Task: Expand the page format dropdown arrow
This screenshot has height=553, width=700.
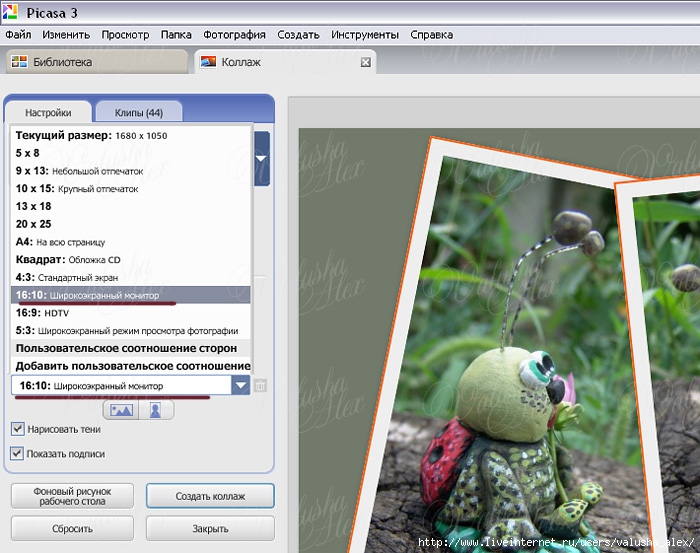Action: [241, 385]
